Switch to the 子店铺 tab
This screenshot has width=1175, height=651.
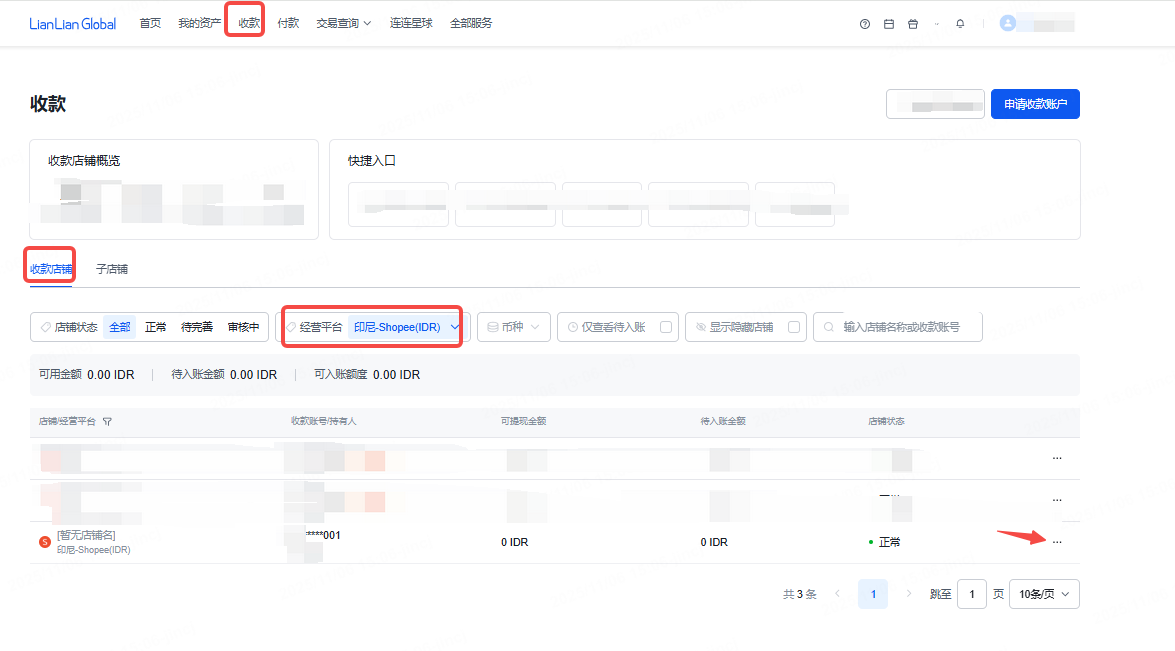tap(112, 269)
